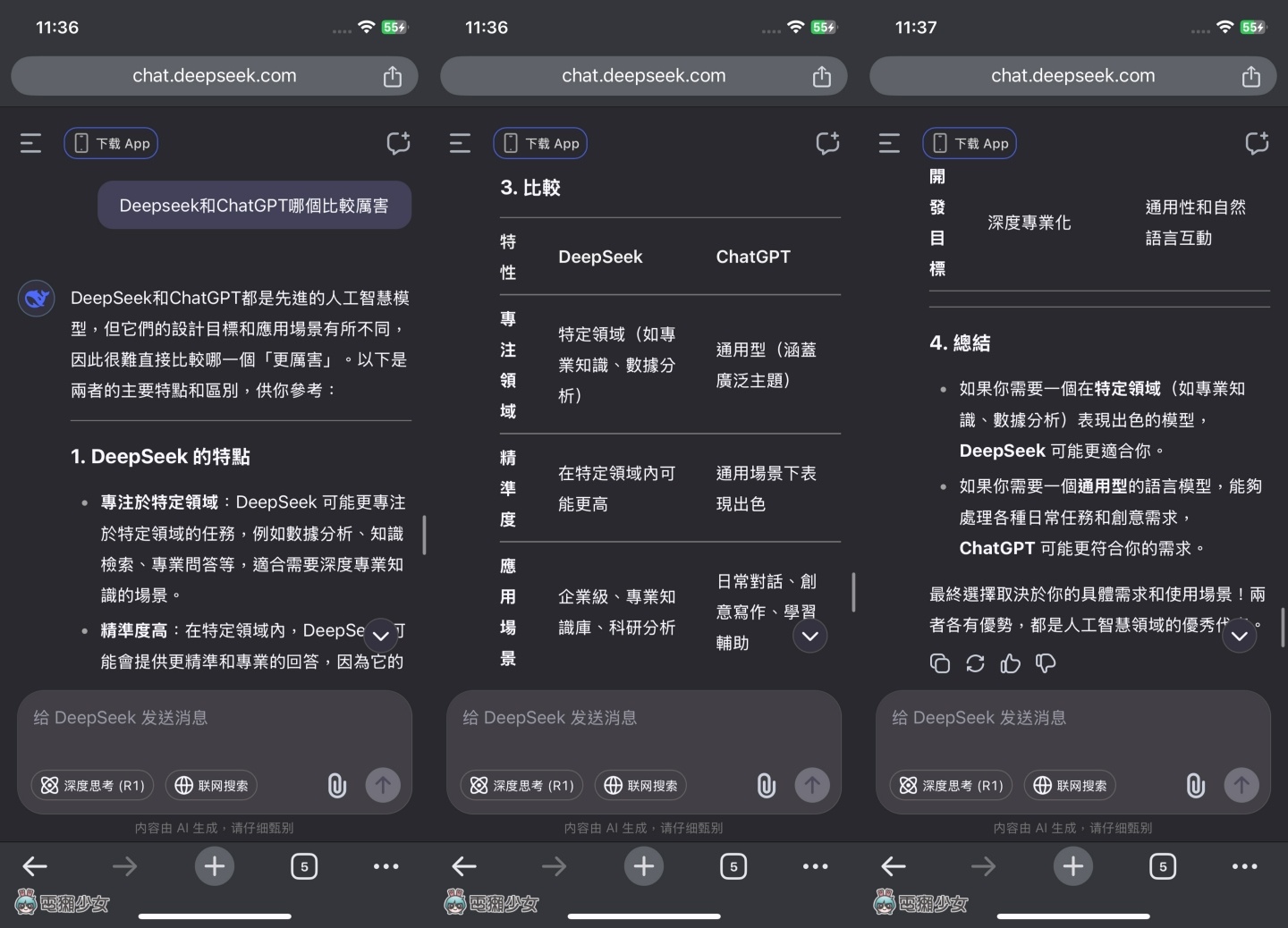
Task: Tap DeepSeek column header in table
Action: 600,257
